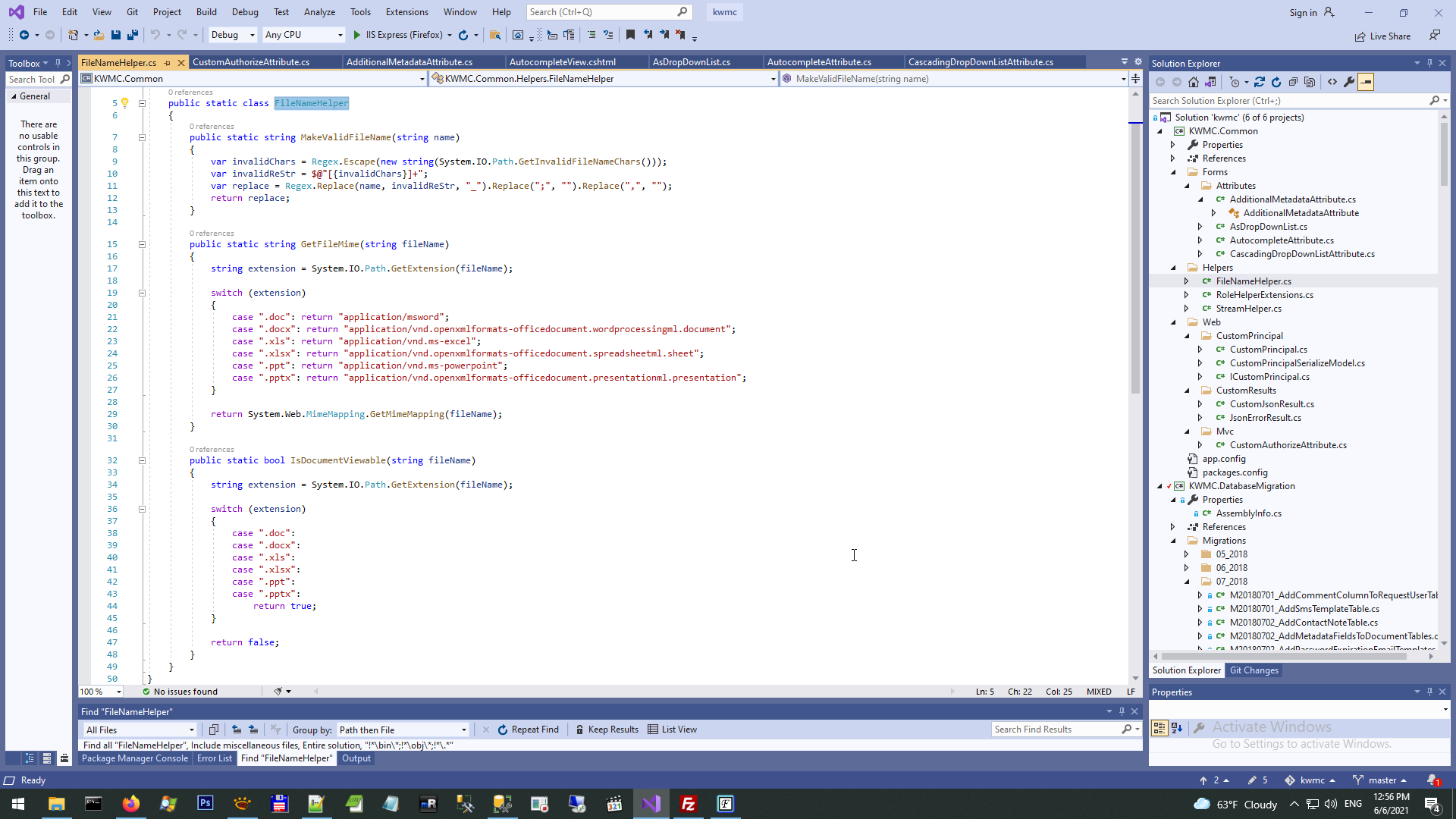Start debugging with IIS Express play button
Viewport: 1456px width, 819px height.
[357, 35]
